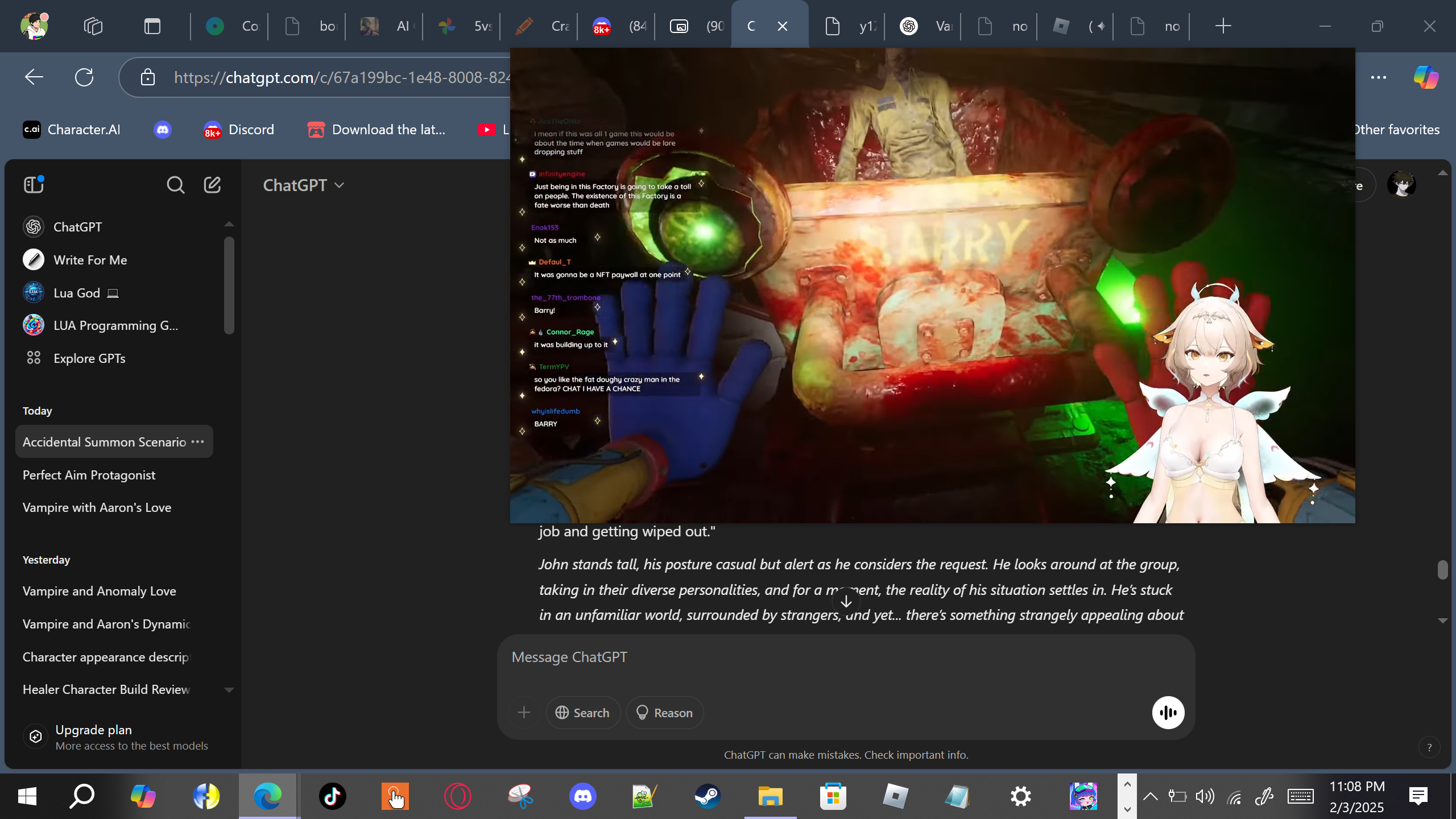
Task: Toggle the ChatGPT sidebar panel
Action: point(34,185)
